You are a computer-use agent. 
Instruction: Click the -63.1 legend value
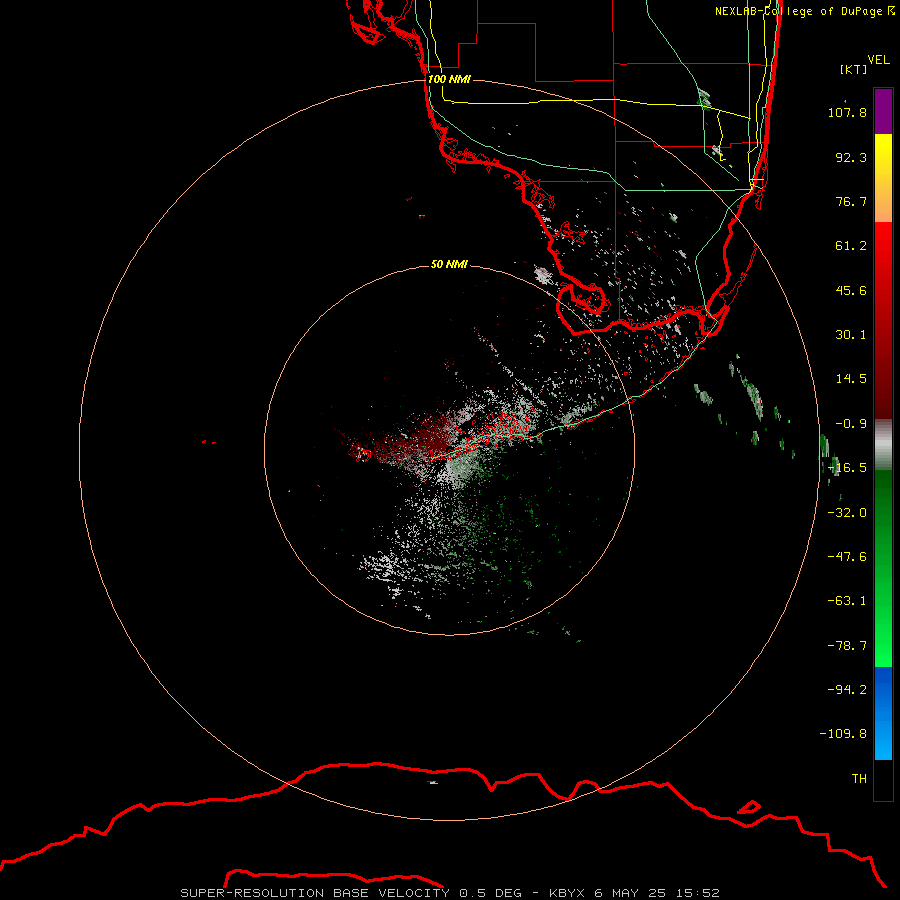(x=847, y=601)
